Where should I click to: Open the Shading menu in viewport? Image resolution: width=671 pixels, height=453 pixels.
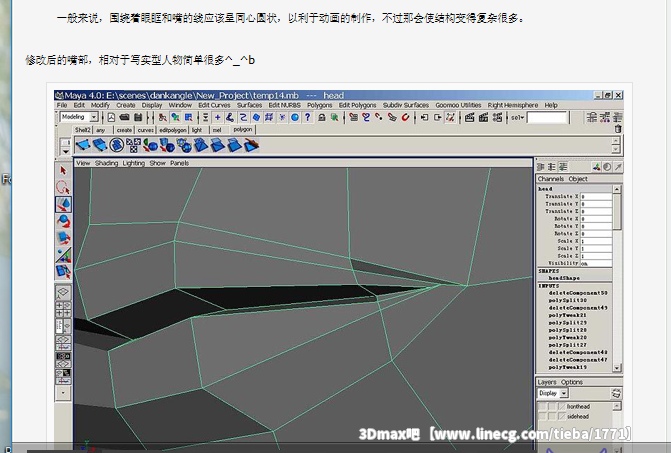[105, 162]
